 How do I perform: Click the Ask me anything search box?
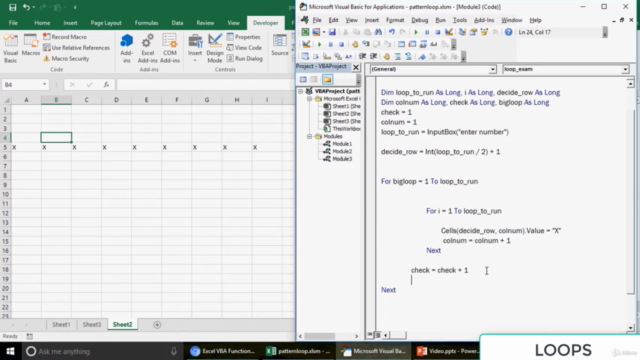pos(101,351)
